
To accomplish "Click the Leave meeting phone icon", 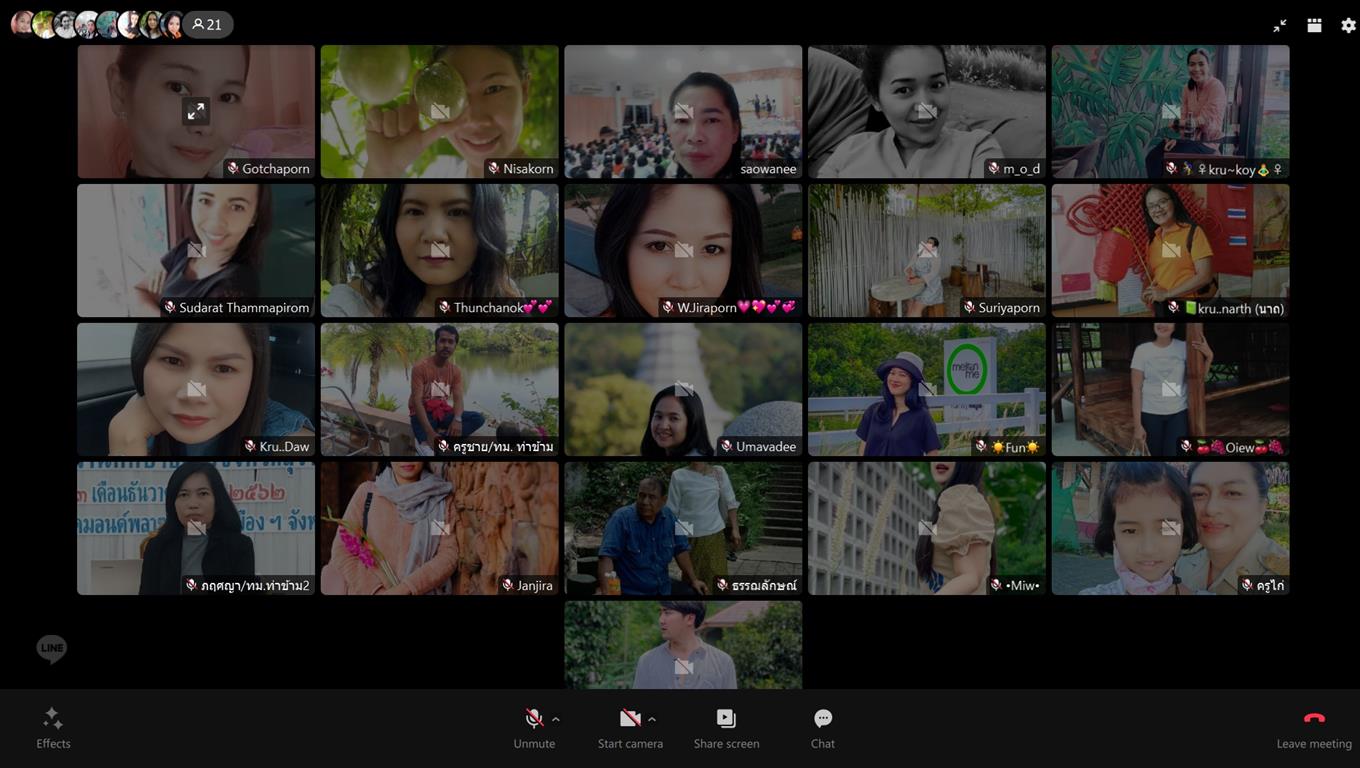I will pyautogui.click(x=1314, y=719).
